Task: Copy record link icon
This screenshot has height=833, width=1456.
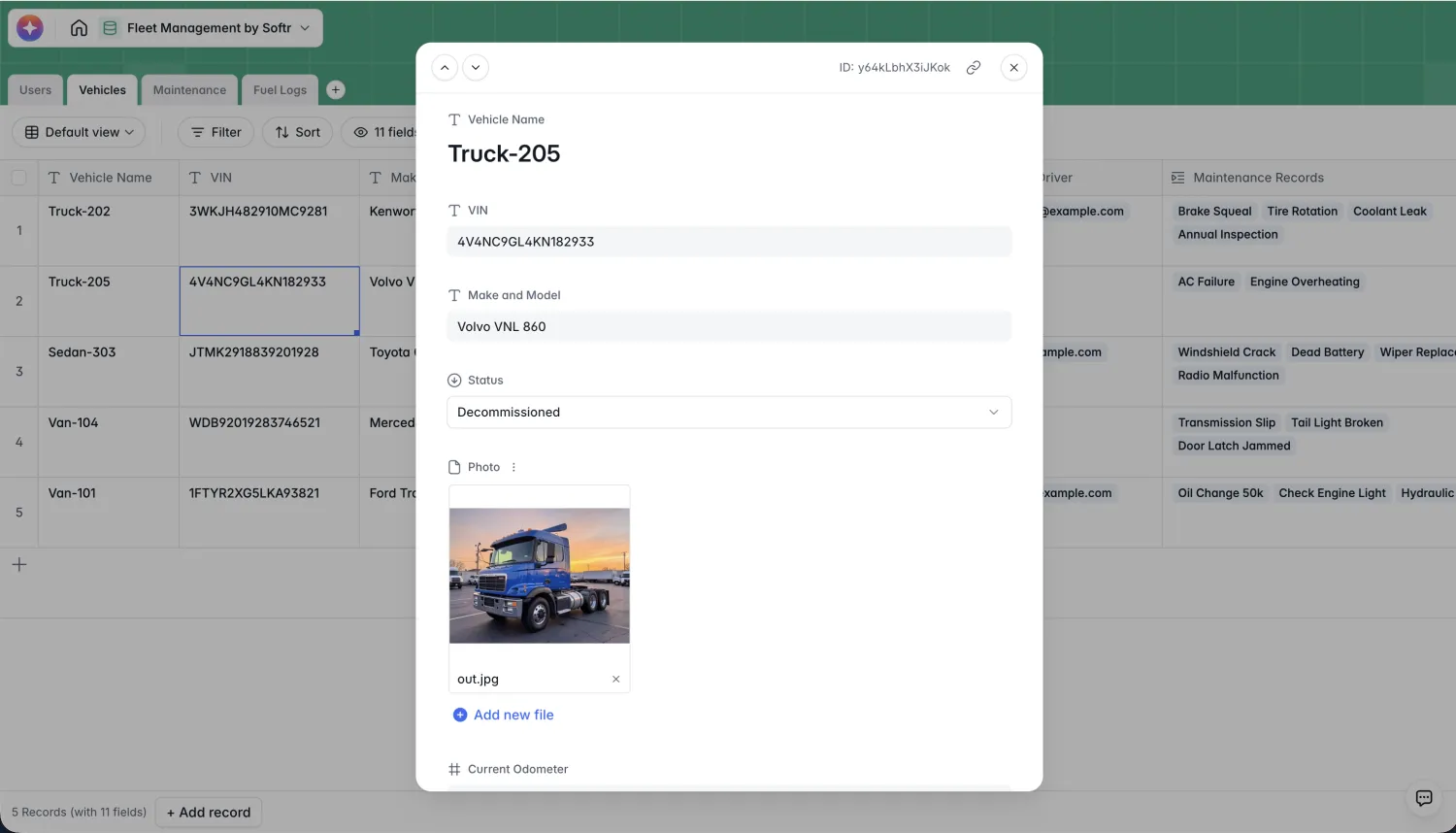Action: pos(974,68)
